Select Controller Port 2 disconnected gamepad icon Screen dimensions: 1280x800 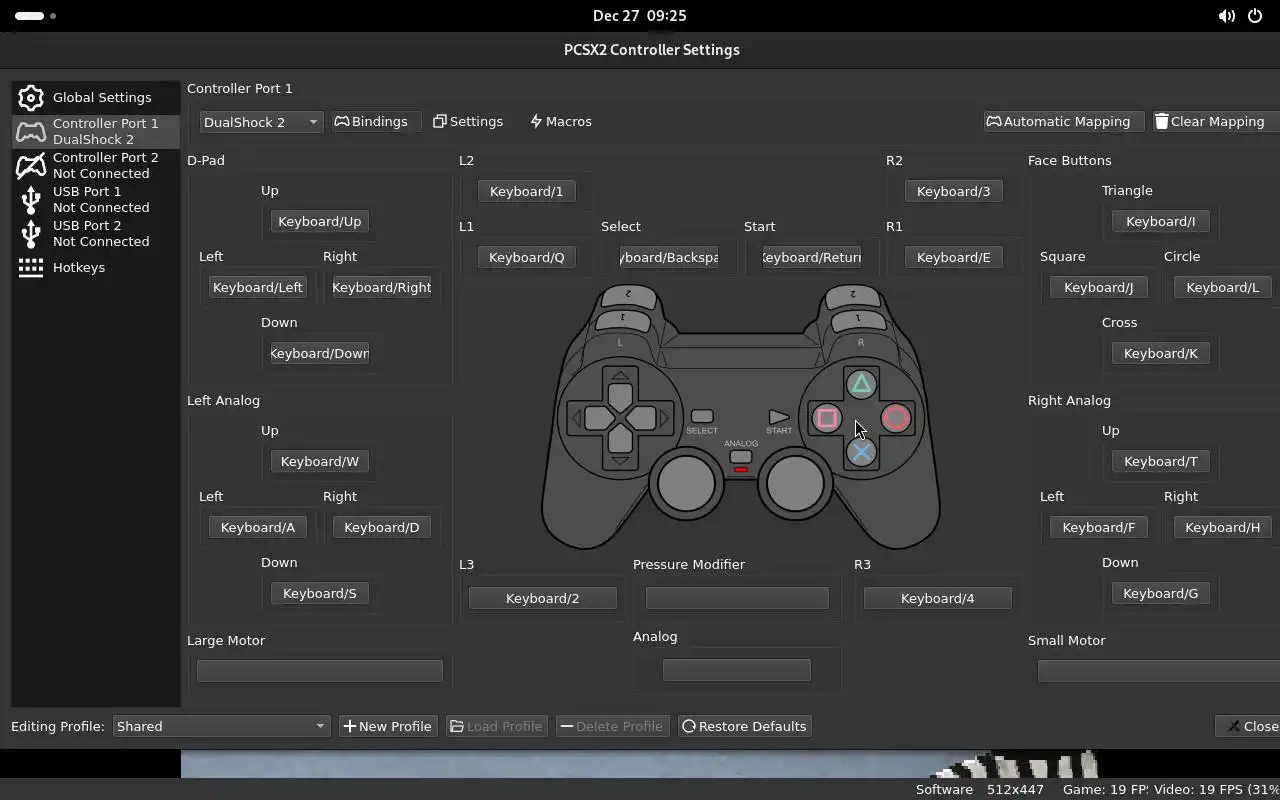coord(31,165)
